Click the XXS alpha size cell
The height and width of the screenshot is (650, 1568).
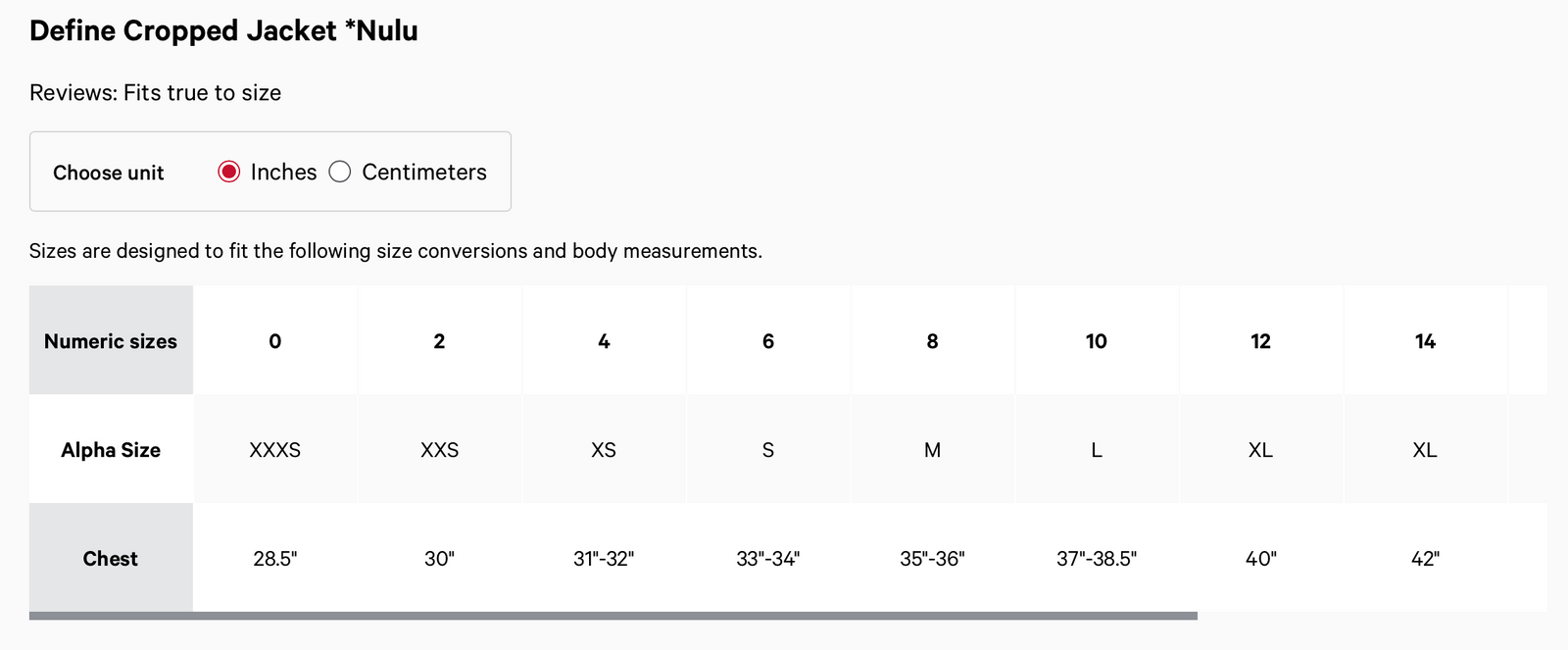point(439,450)
